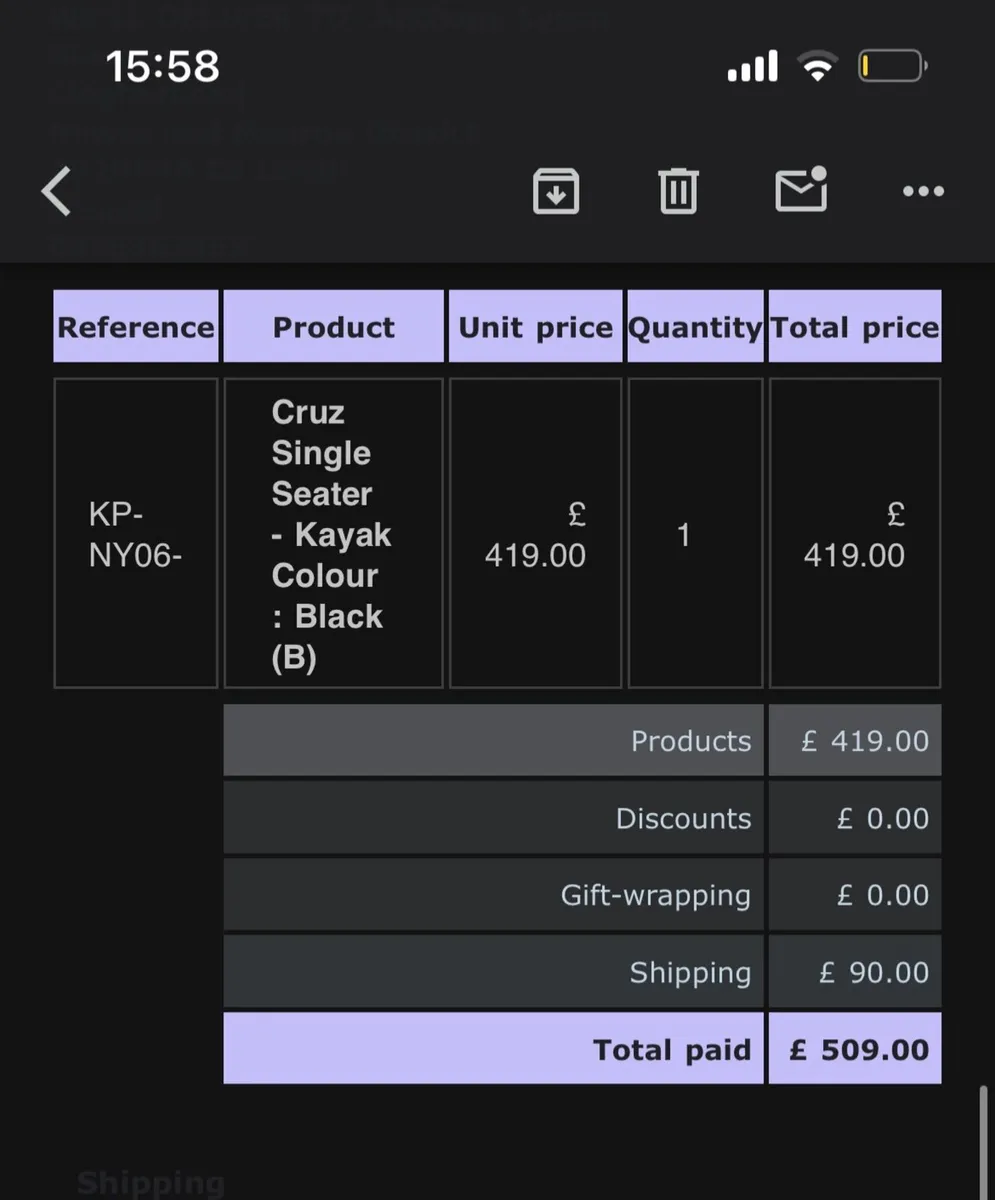Select the Total price column header
Viewport: 995px width, 1200px height.
click(855, 326)
